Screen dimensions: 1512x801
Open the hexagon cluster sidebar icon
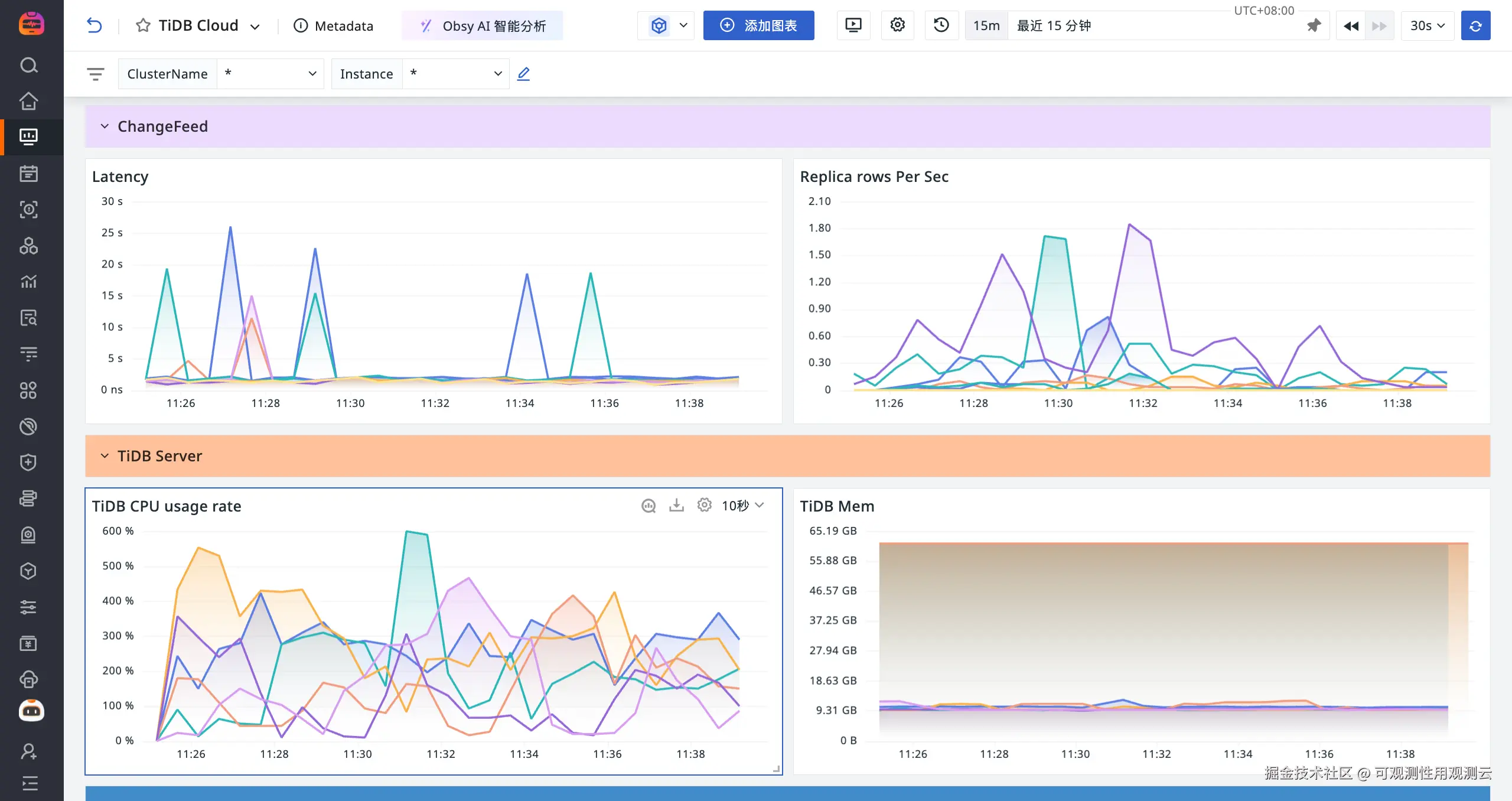click(x=28, y=246)
